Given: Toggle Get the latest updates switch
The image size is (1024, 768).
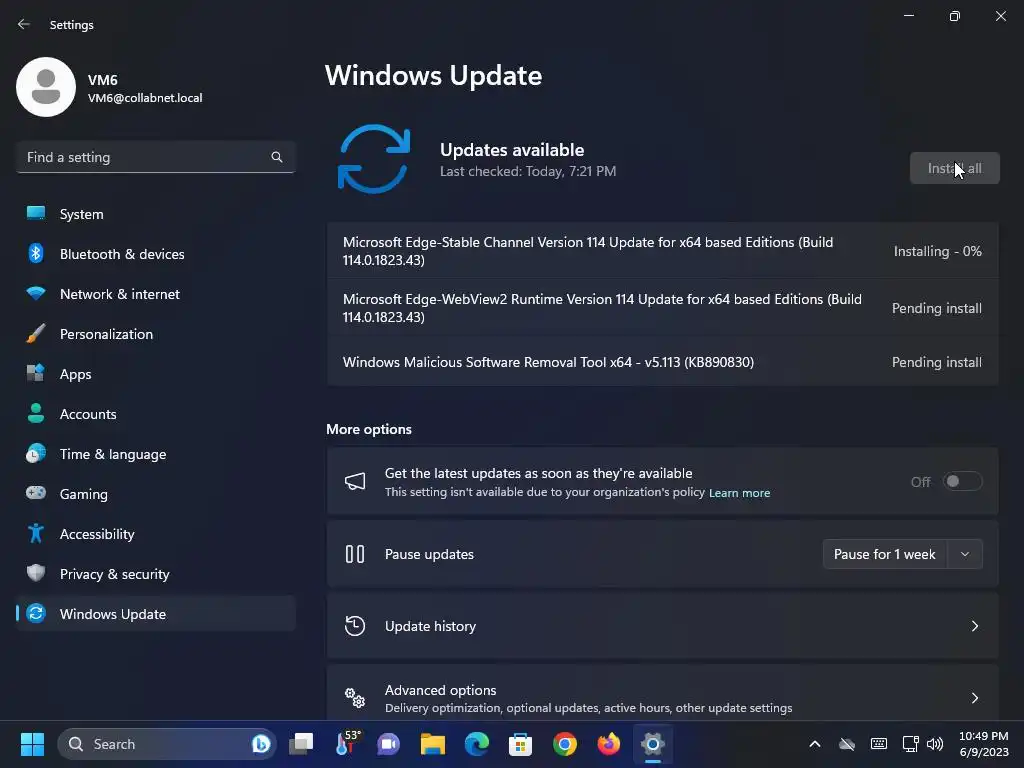Looking at the screenshot, I should click(963, 482).
